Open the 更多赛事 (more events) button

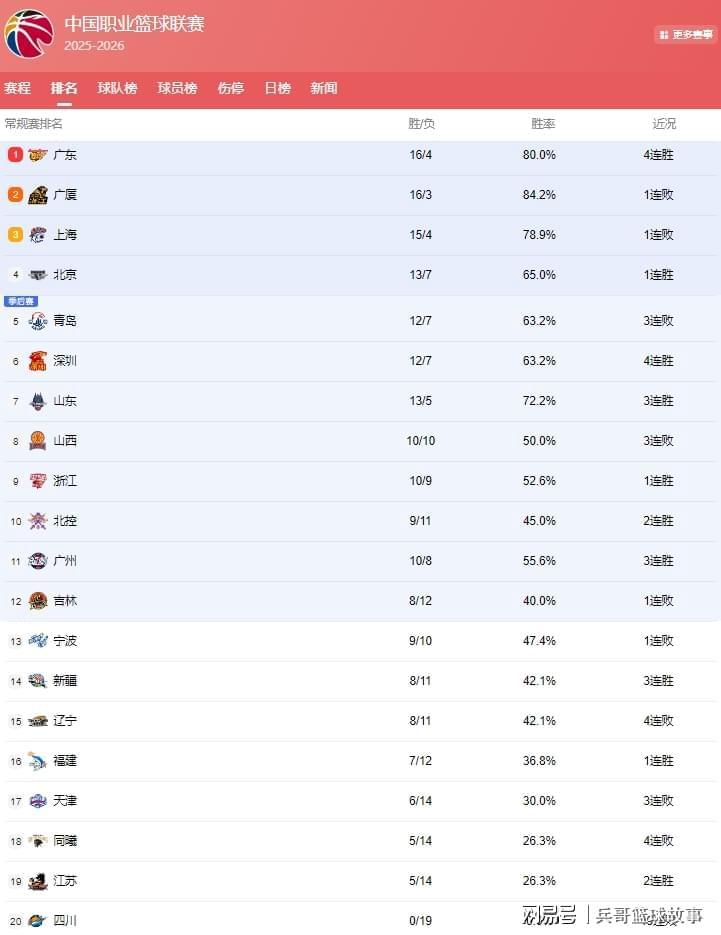(x=686, y=35)
